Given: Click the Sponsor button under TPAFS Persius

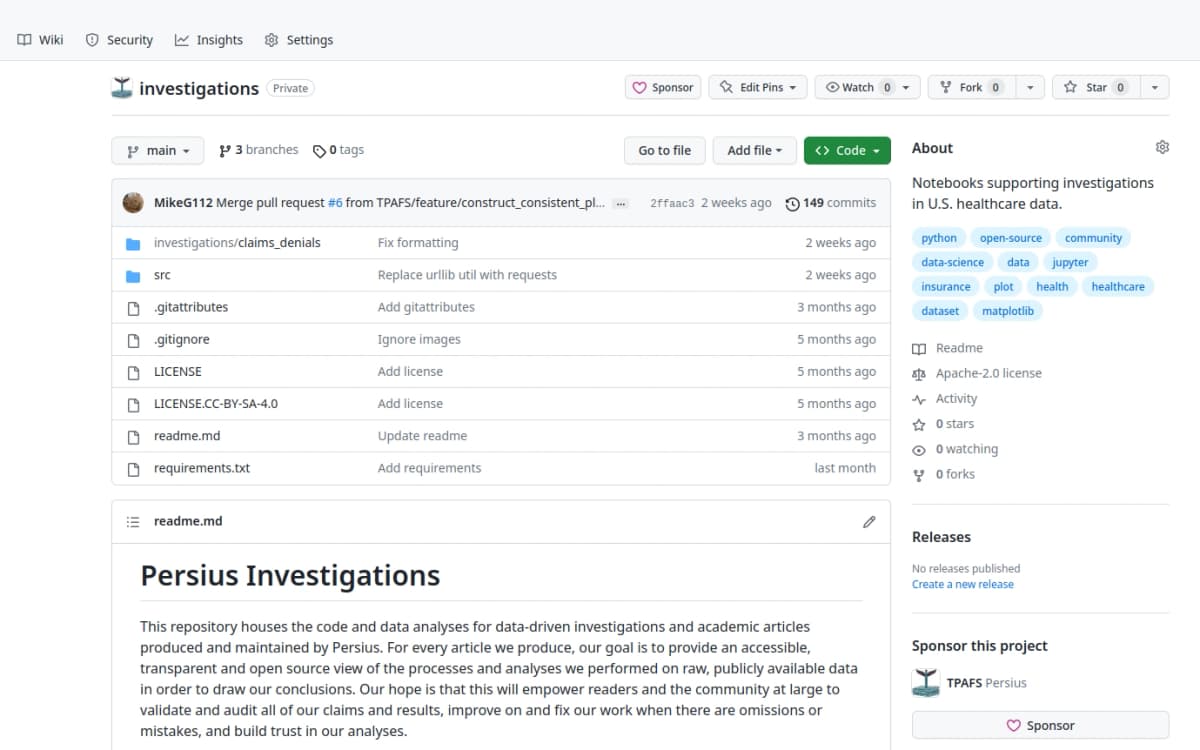Looking at the screenshot, I should click(1040, 725).
